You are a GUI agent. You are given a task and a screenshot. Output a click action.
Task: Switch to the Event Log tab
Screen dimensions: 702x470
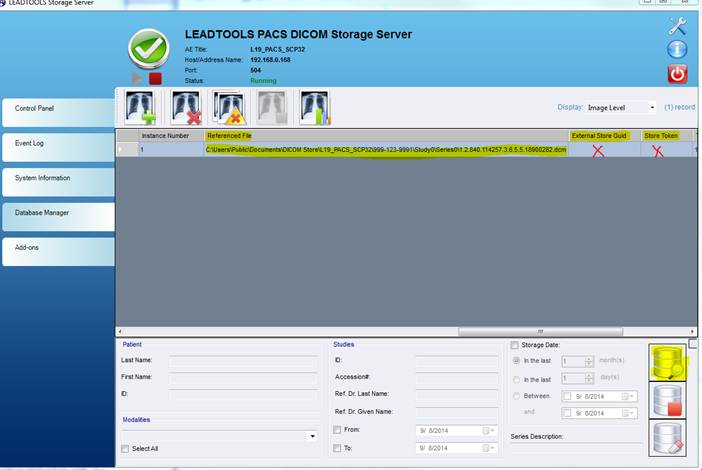57,143
